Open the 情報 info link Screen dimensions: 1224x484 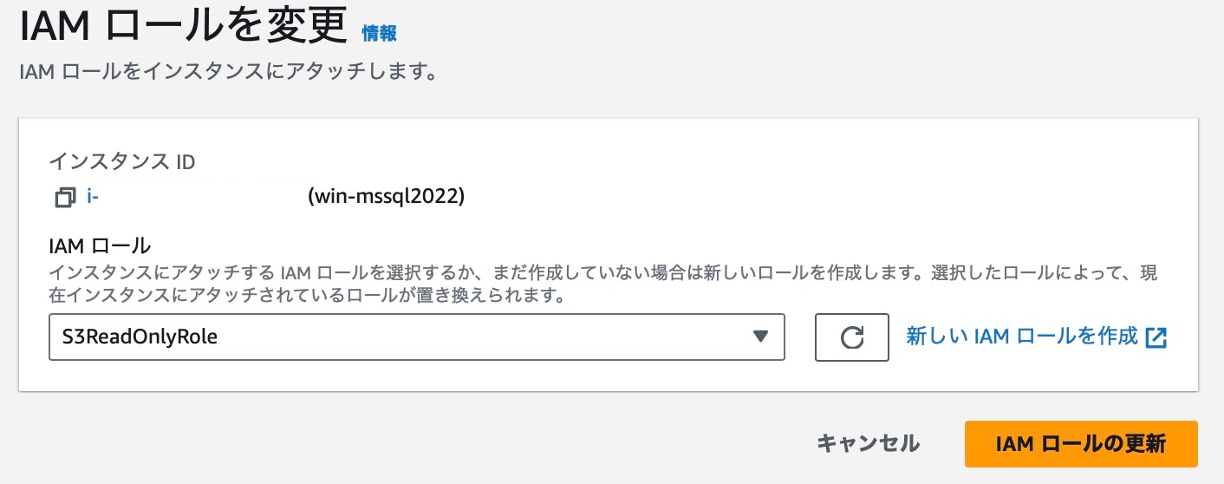point(379,33)
